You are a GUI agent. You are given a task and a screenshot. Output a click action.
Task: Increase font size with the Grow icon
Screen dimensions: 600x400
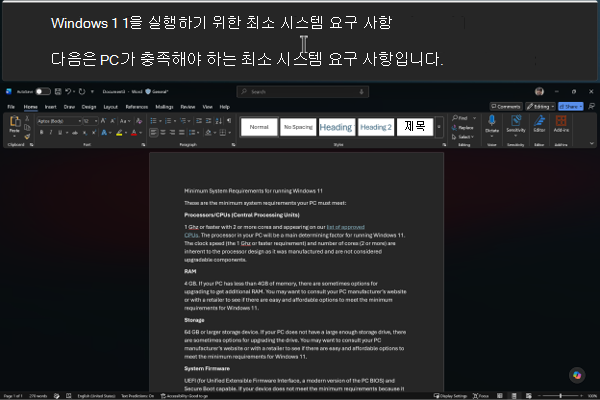tap(103, 121)
